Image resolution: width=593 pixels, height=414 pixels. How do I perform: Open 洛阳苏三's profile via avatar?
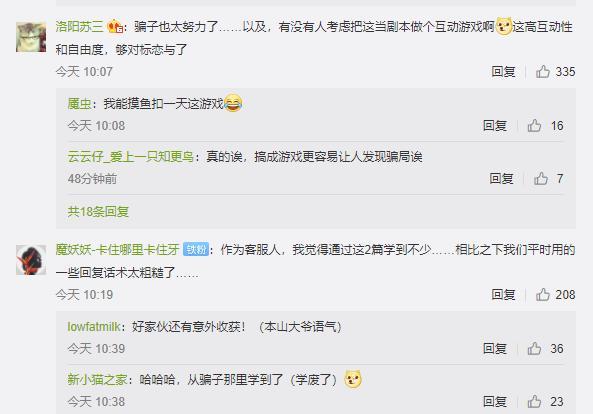[31, 37]
